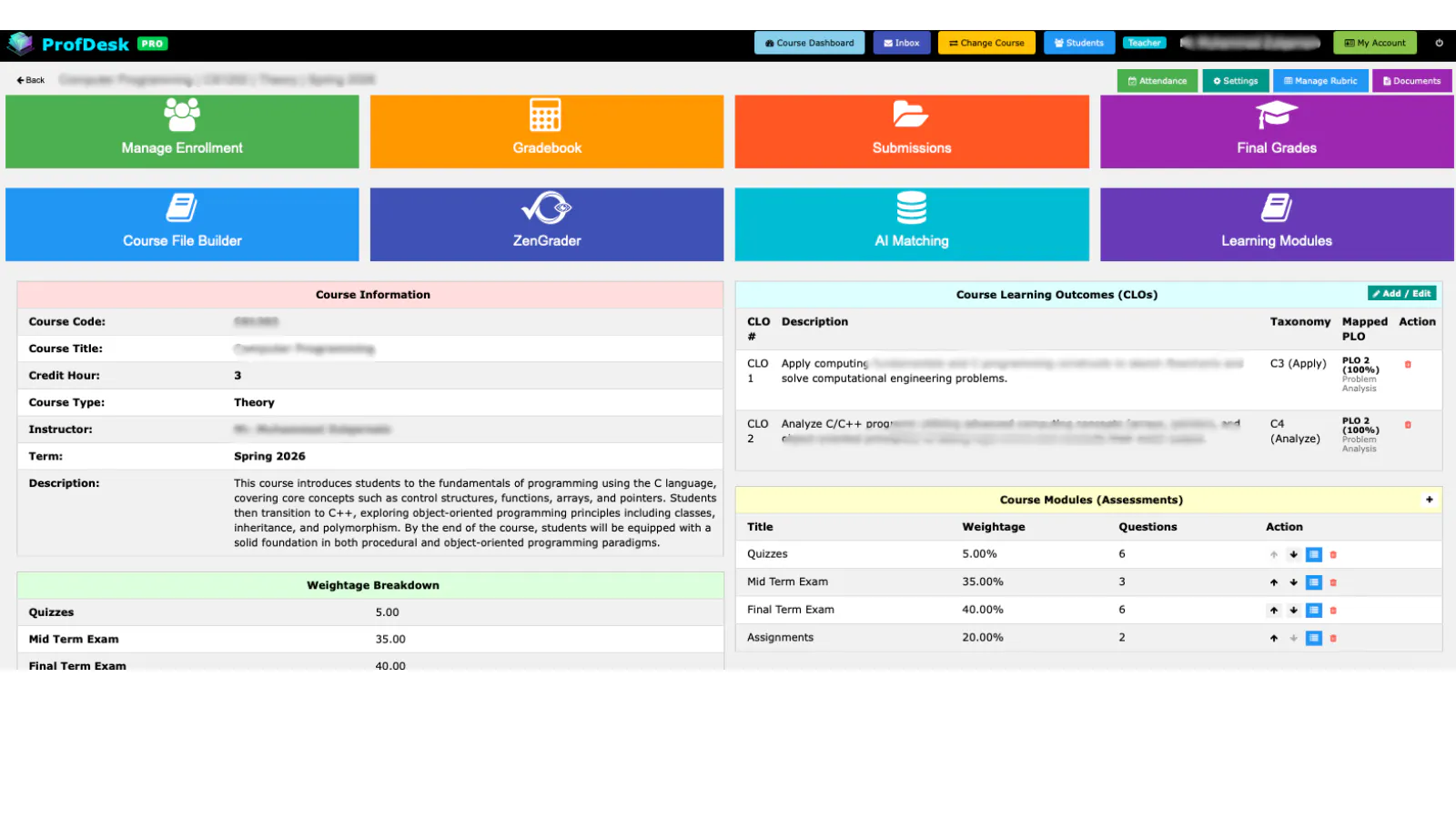Open the Final Grades tile
Screen dimensions: 1456x819
1277,132
